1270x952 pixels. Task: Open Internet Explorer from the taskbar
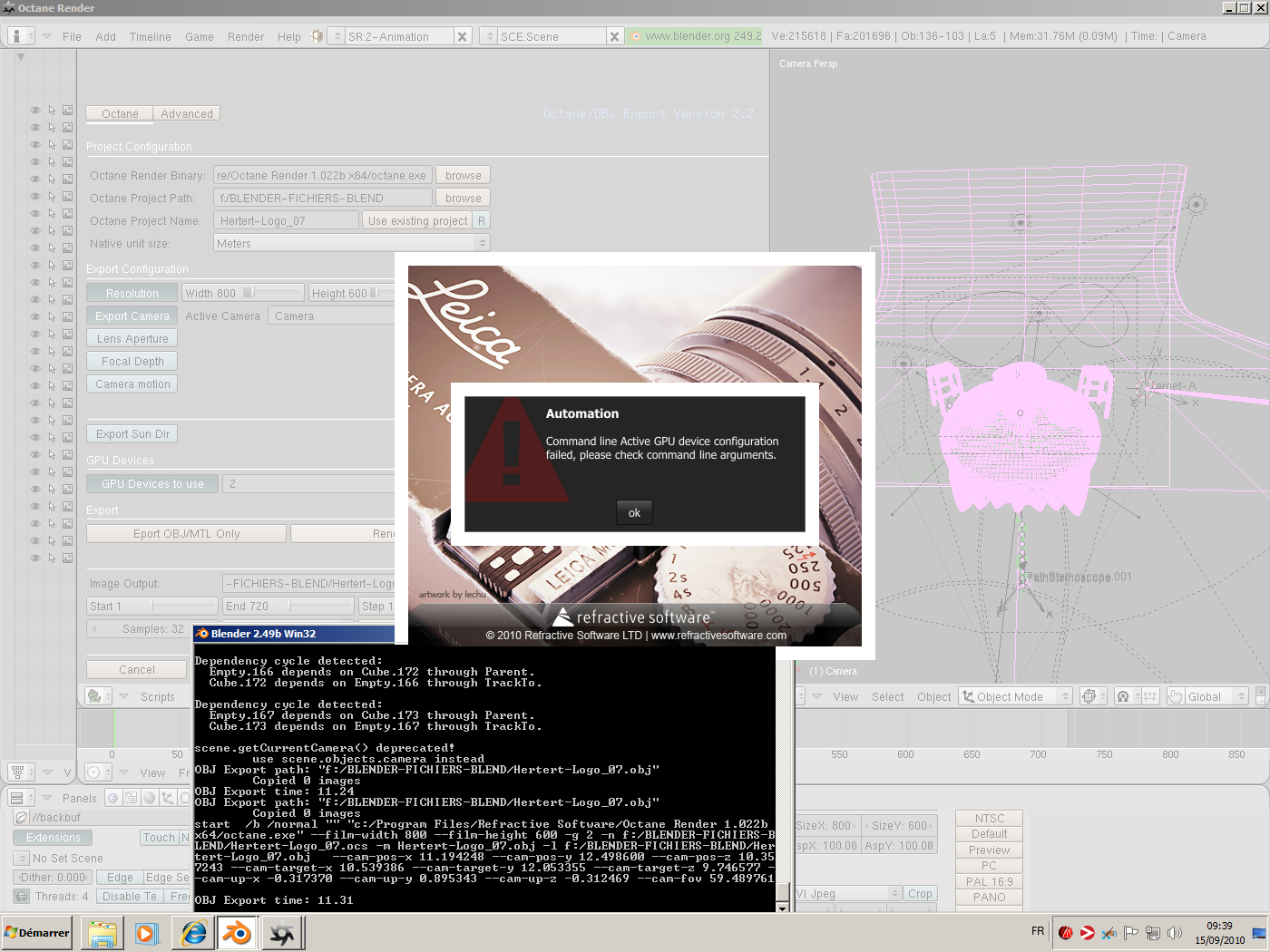(x=193, y=933)
